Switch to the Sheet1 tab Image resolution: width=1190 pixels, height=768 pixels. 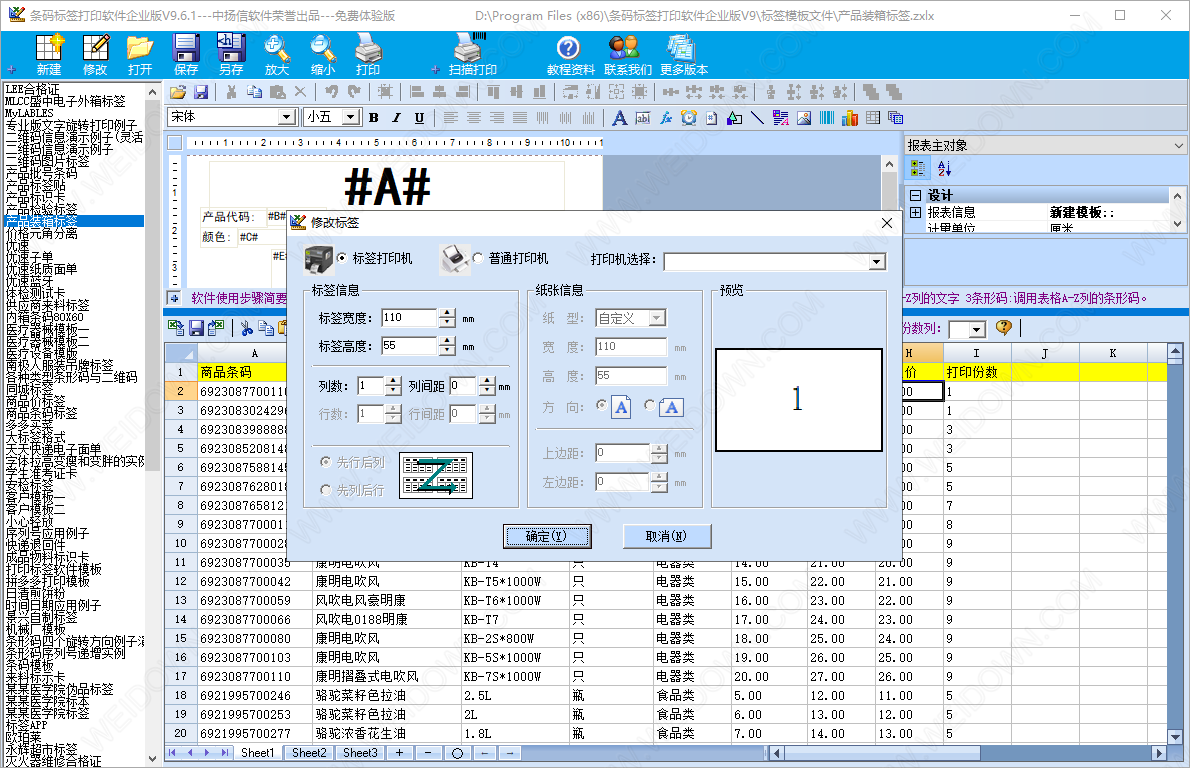click(257, 753)
